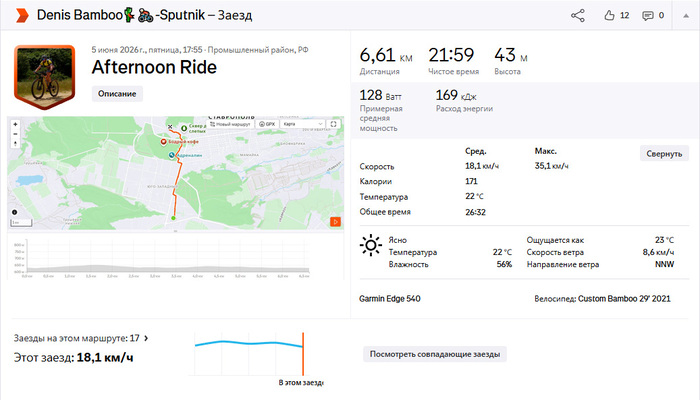Image resolution: width=700 pixels, height=400 pixels.
Task: Zoom in the map with plus button
Action: (16, 125)
